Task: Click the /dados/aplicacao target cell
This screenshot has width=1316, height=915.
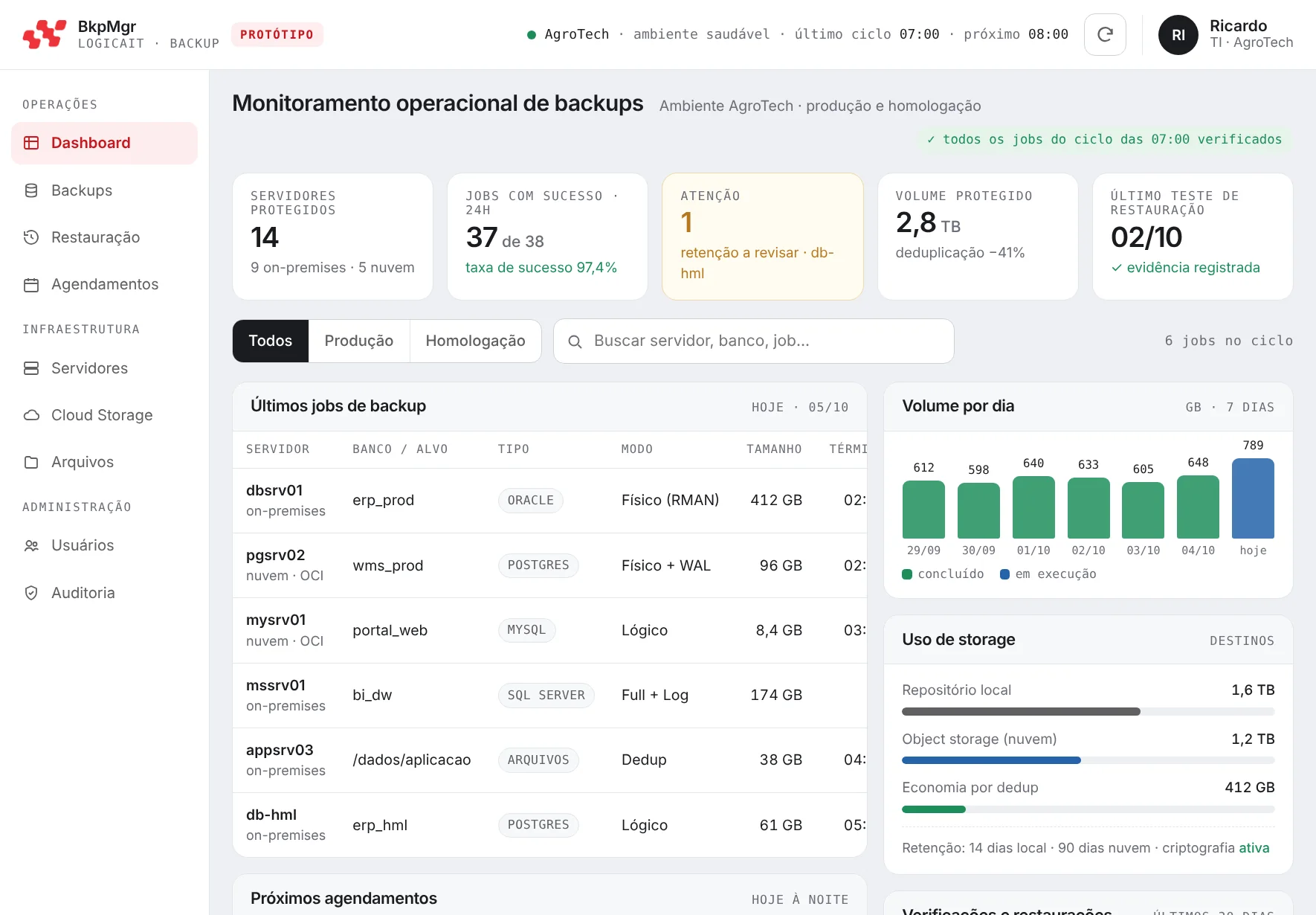Action: pos(412,760)
